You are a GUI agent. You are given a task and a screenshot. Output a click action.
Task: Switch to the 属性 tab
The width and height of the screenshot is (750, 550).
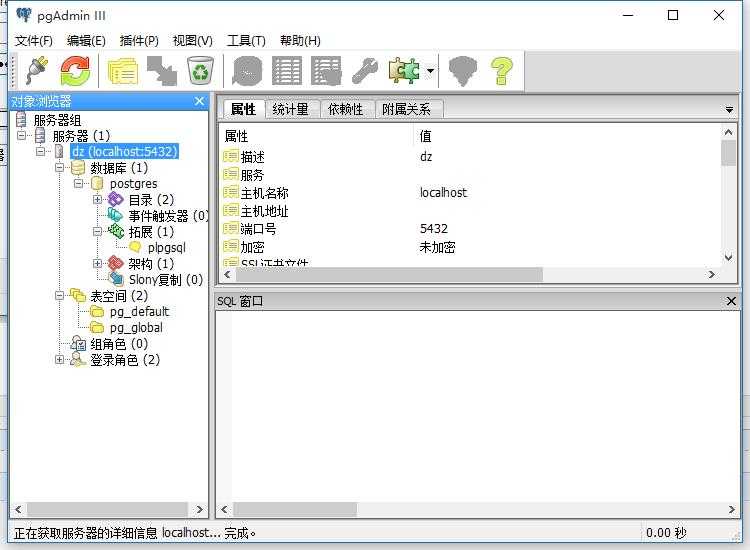(243, 109)
